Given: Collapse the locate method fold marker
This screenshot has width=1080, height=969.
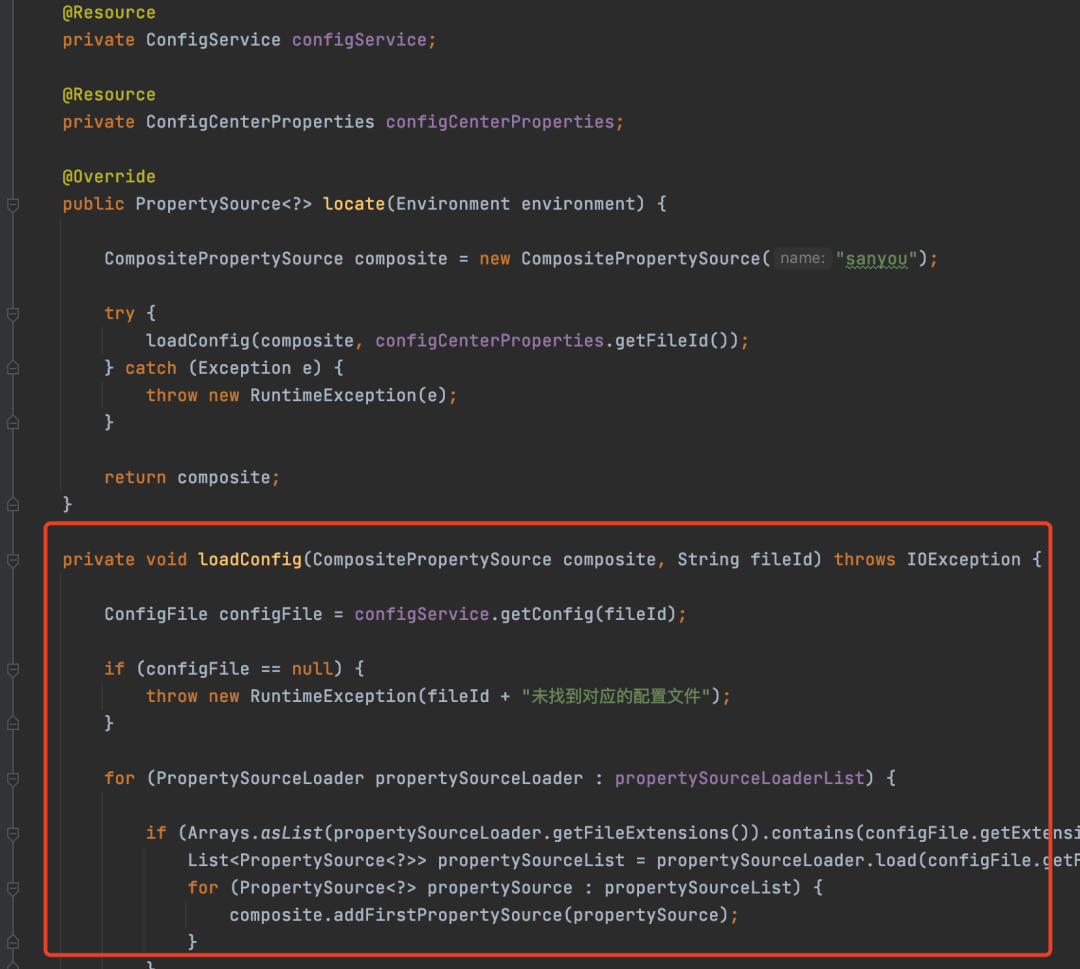Looking at the screenshot, I should point(13,205).
